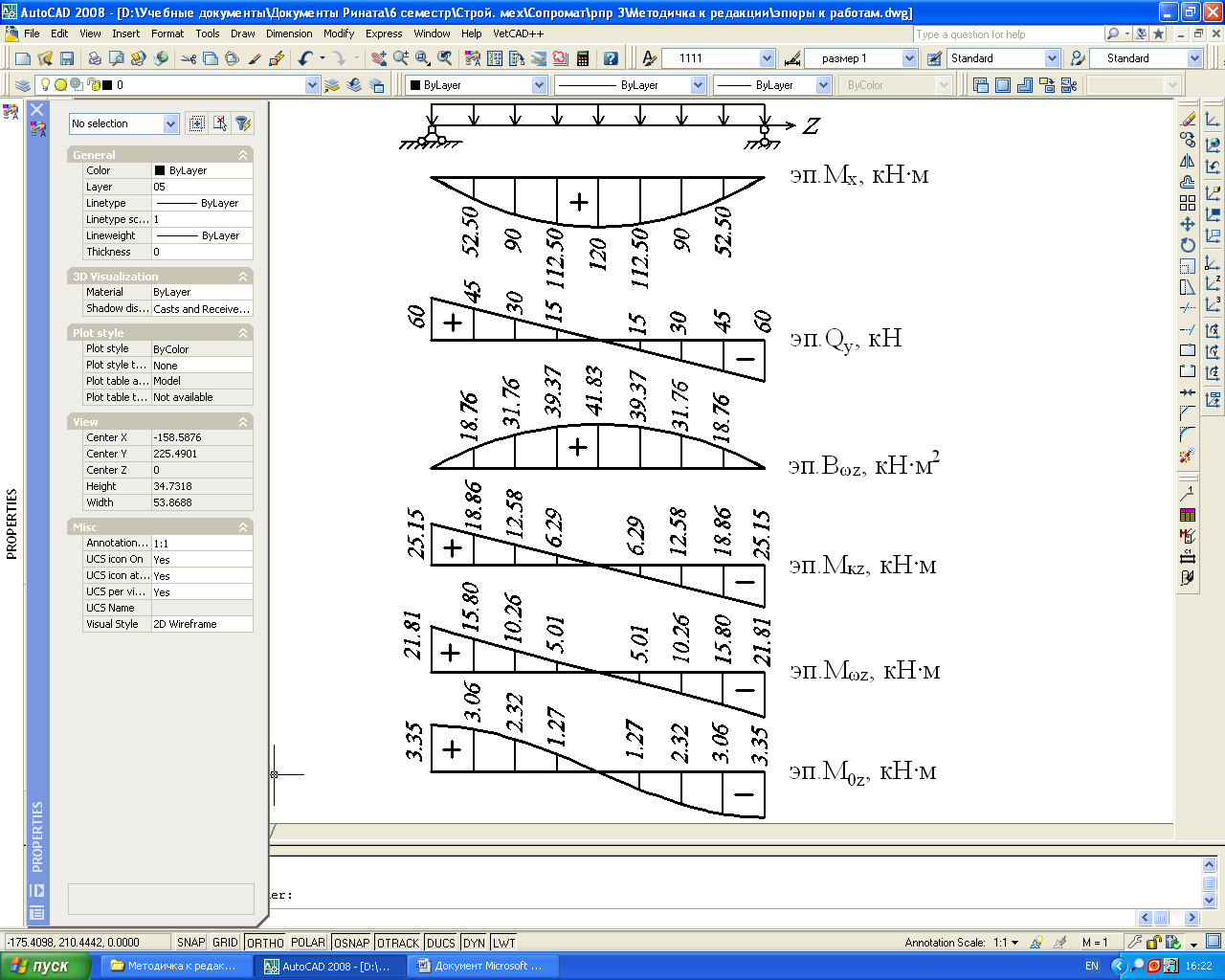Screen dimensions: 1225x980
Task: Open Plot Preview icon
Action: click(x=117, y=58)
